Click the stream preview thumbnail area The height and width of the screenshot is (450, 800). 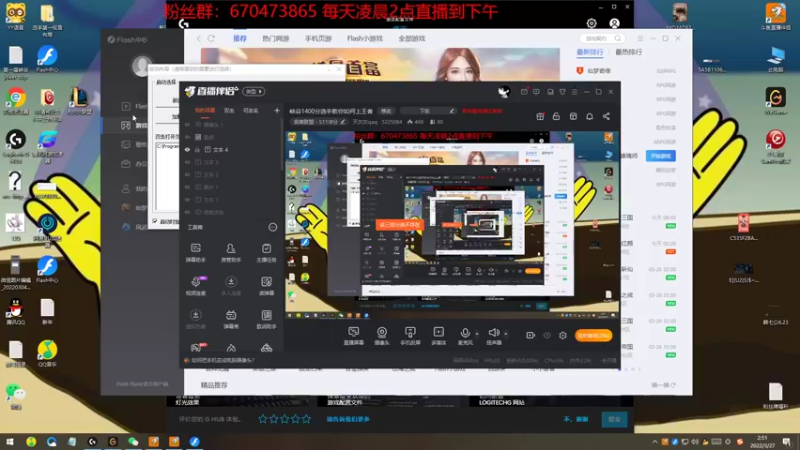coord(452,224)
